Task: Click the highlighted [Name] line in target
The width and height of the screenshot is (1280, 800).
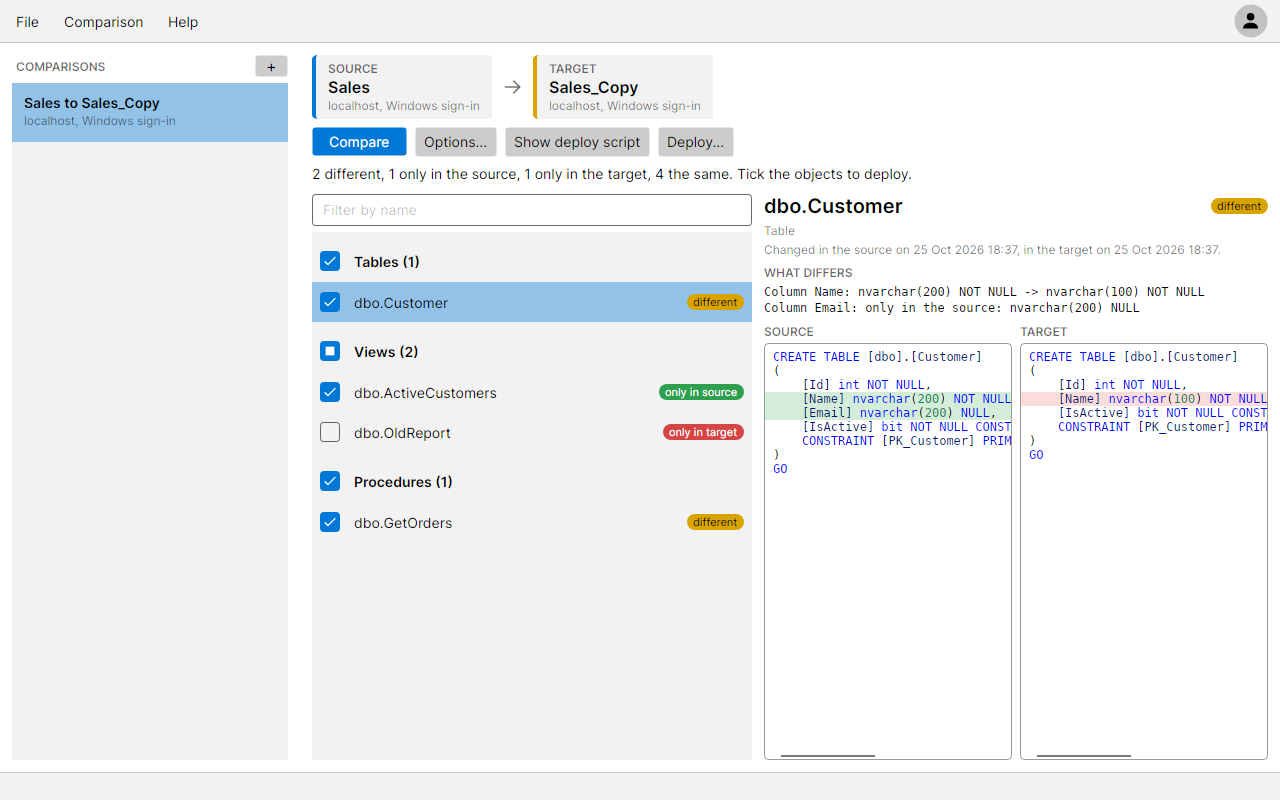Action: pyautogui.click(x=1144, y=399)
